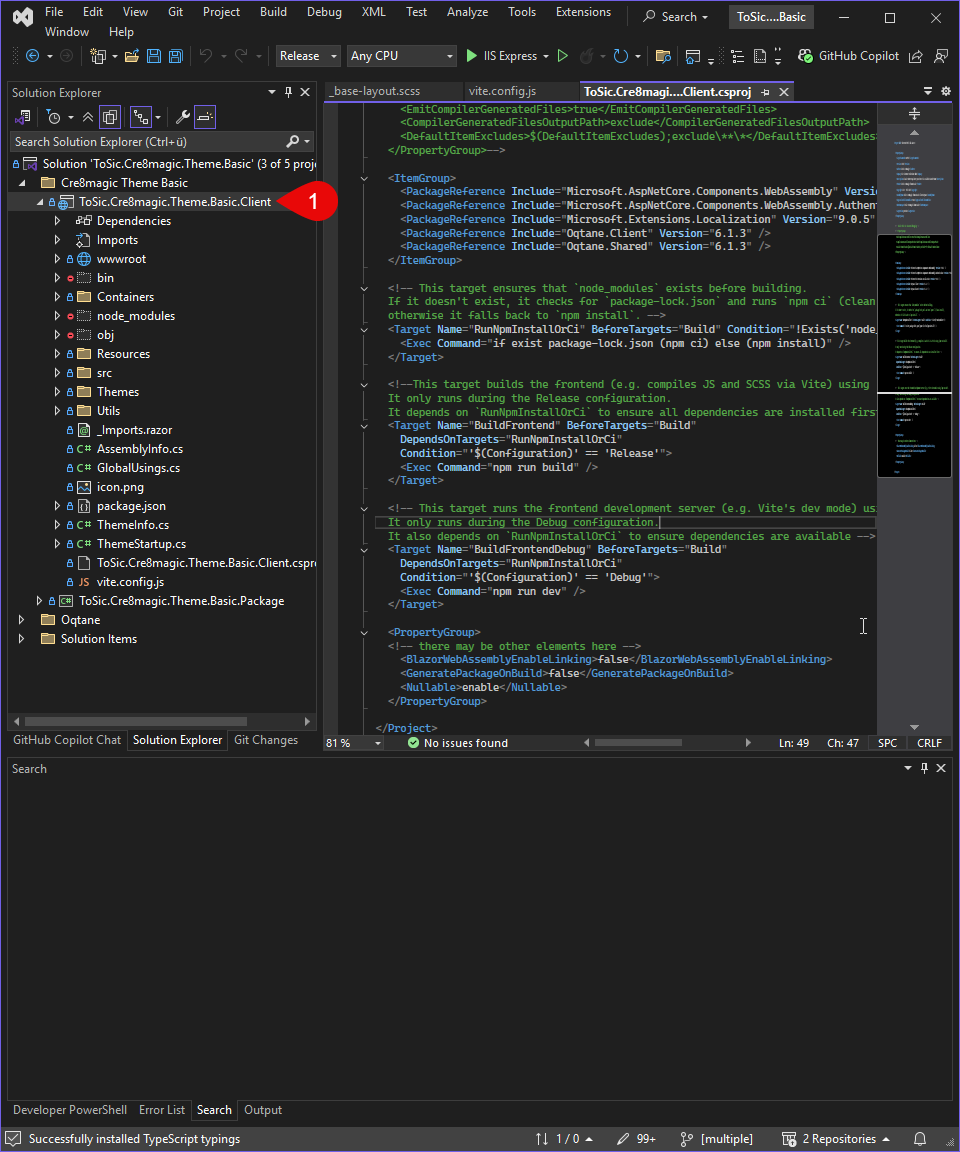Viewport: 960px width, 1152px height.
Task: Expand the Oqtane solution folder
Action: [21, 619]
